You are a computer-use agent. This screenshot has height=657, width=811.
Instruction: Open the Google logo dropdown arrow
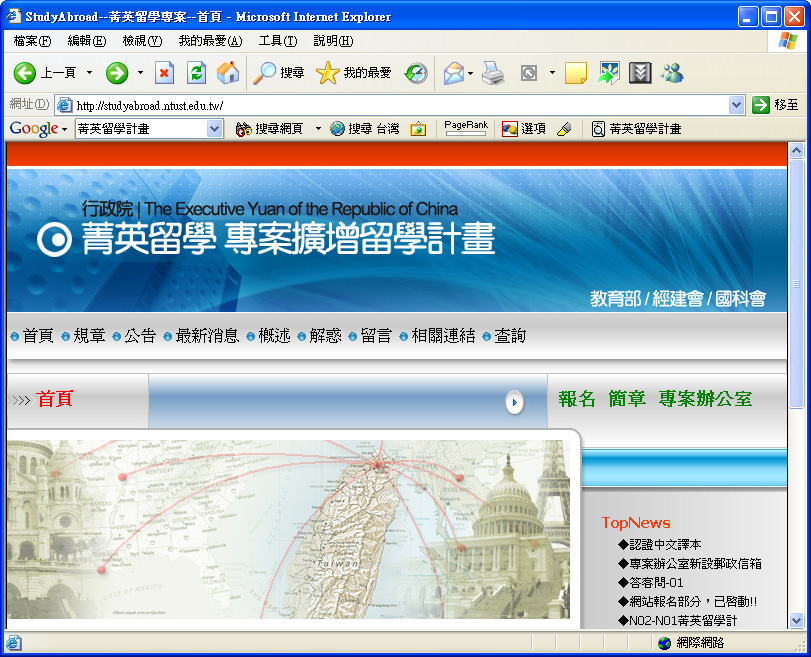point(64,129)
